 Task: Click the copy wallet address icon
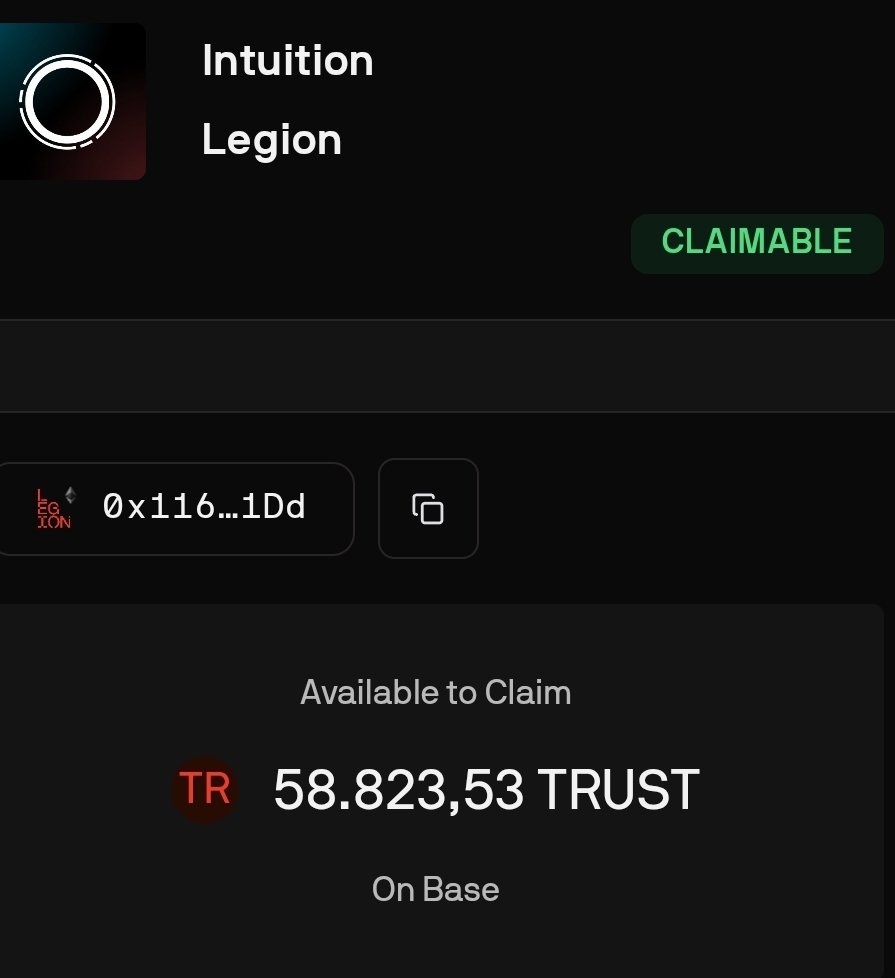click(428, 508)
